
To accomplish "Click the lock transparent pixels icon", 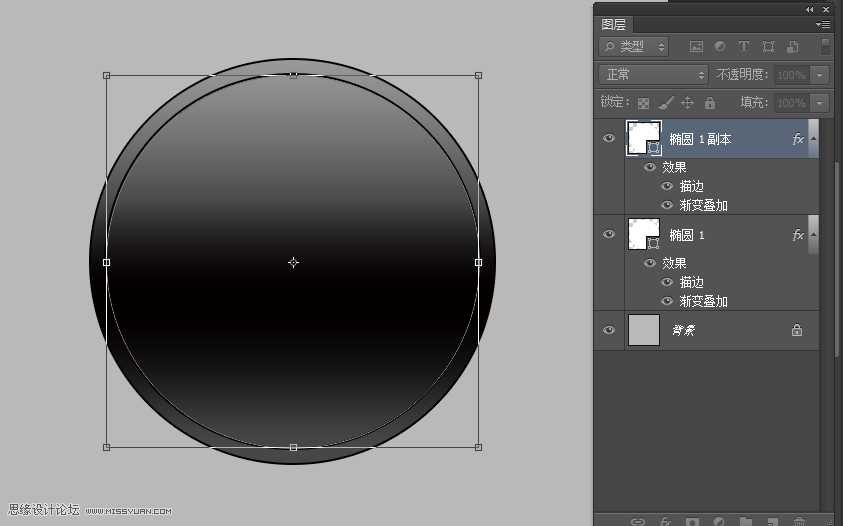I will tap(644, 103).
